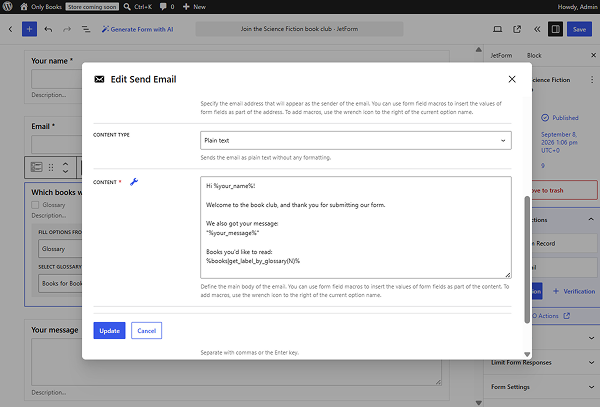Close the settings sidebar
Image resolution: width=600 pixels, height=407 pixels.
point(593,55)
